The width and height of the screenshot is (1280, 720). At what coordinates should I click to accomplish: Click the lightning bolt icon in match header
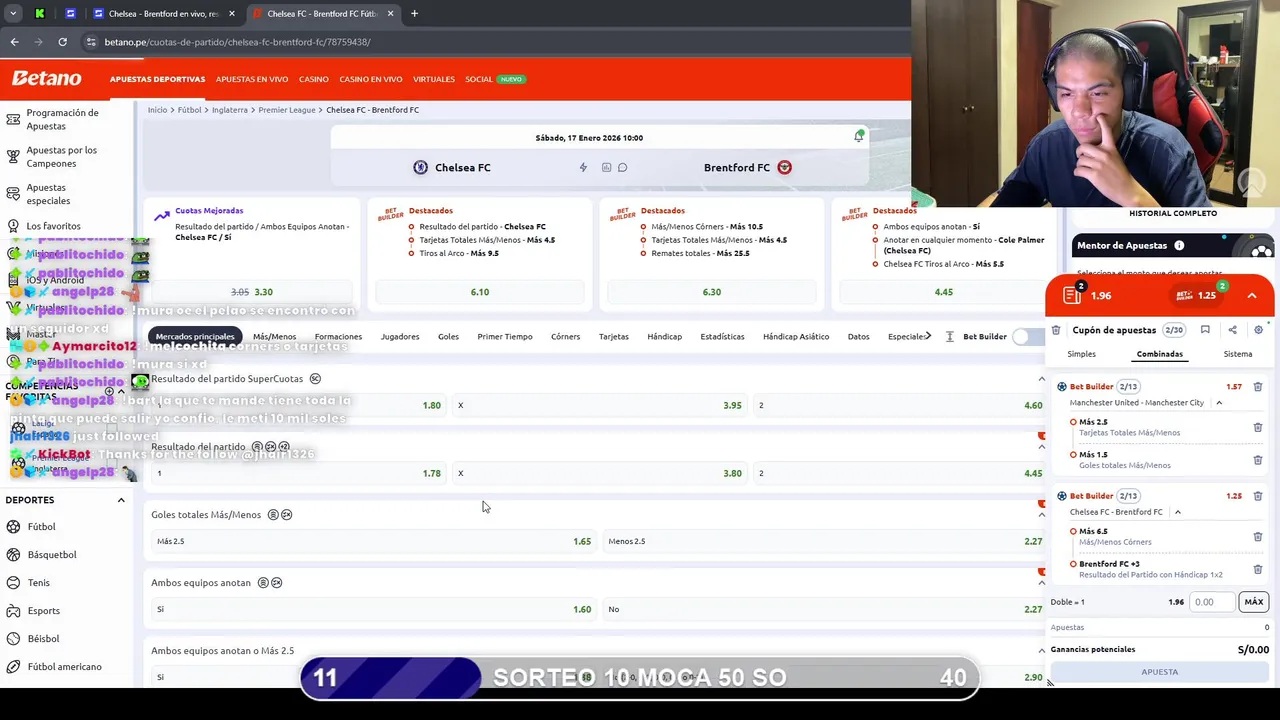click(583, 167)
